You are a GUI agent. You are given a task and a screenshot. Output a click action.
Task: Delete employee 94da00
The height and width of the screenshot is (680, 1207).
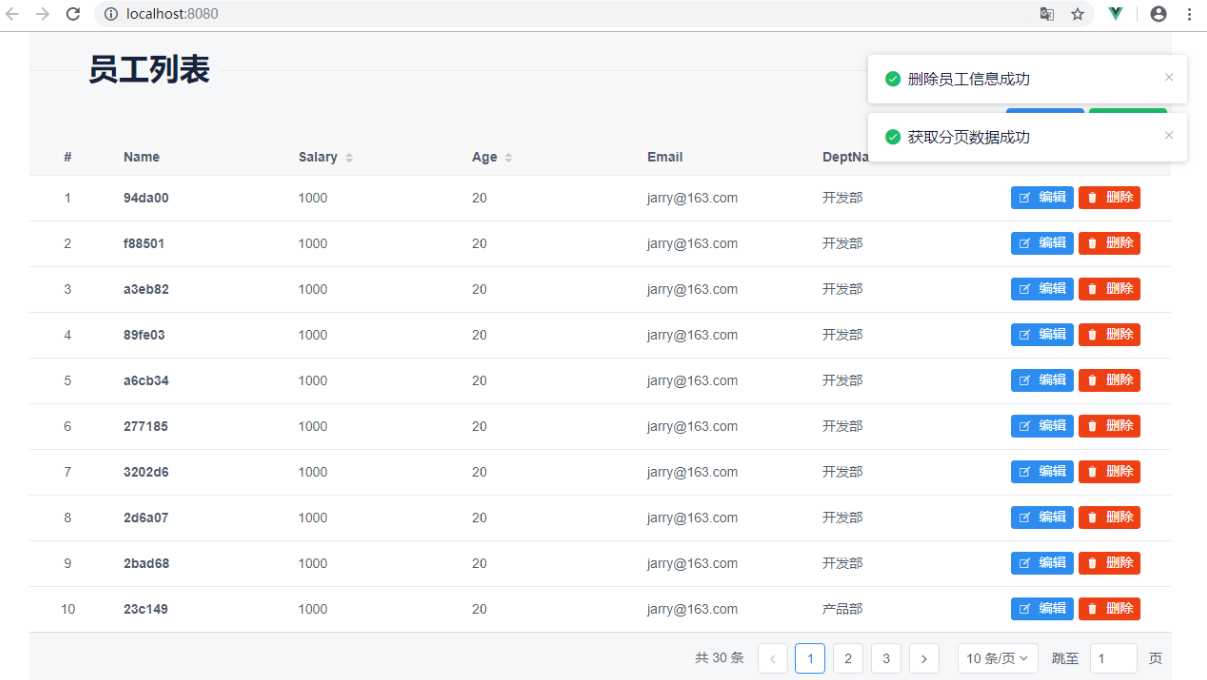click(x=1109, y=197)
